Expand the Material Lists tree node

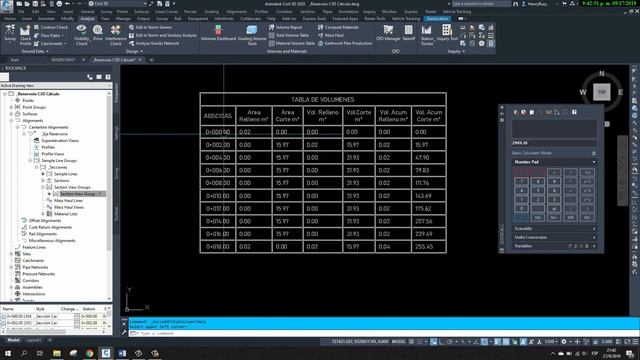click(43, 214)
